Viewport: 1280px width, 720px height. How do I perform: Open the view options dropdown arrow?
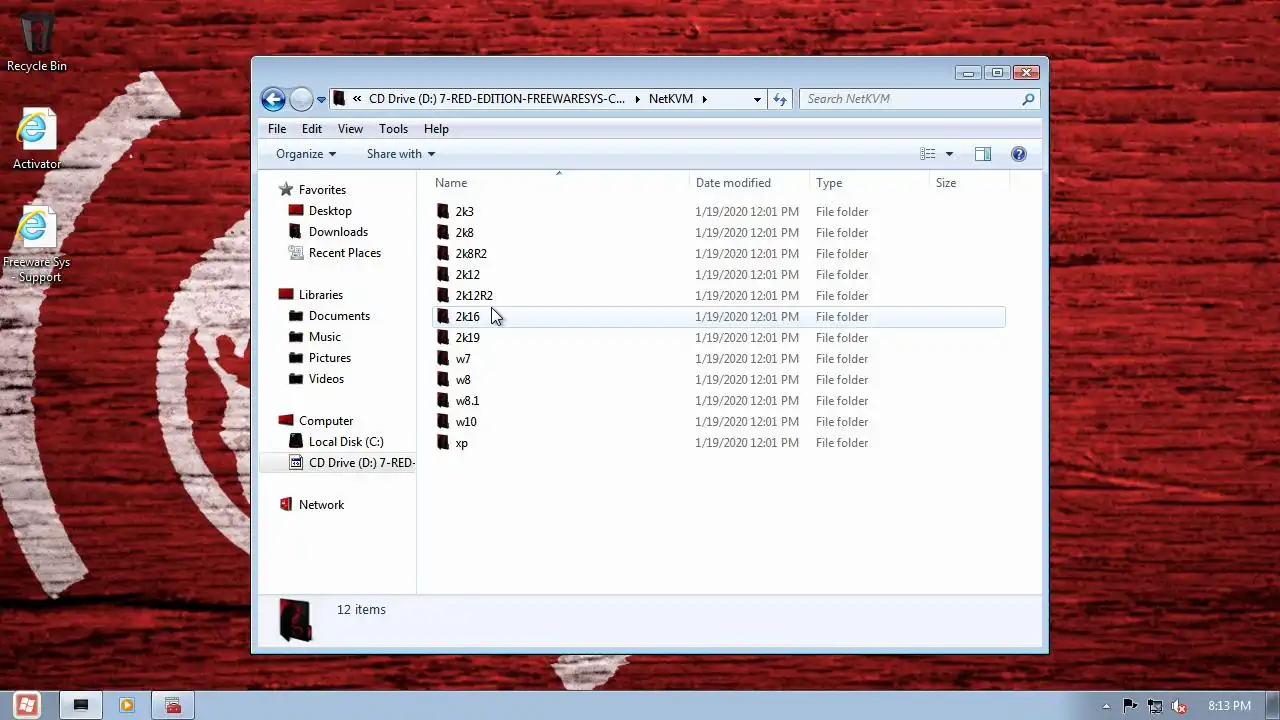pos(949,154)
